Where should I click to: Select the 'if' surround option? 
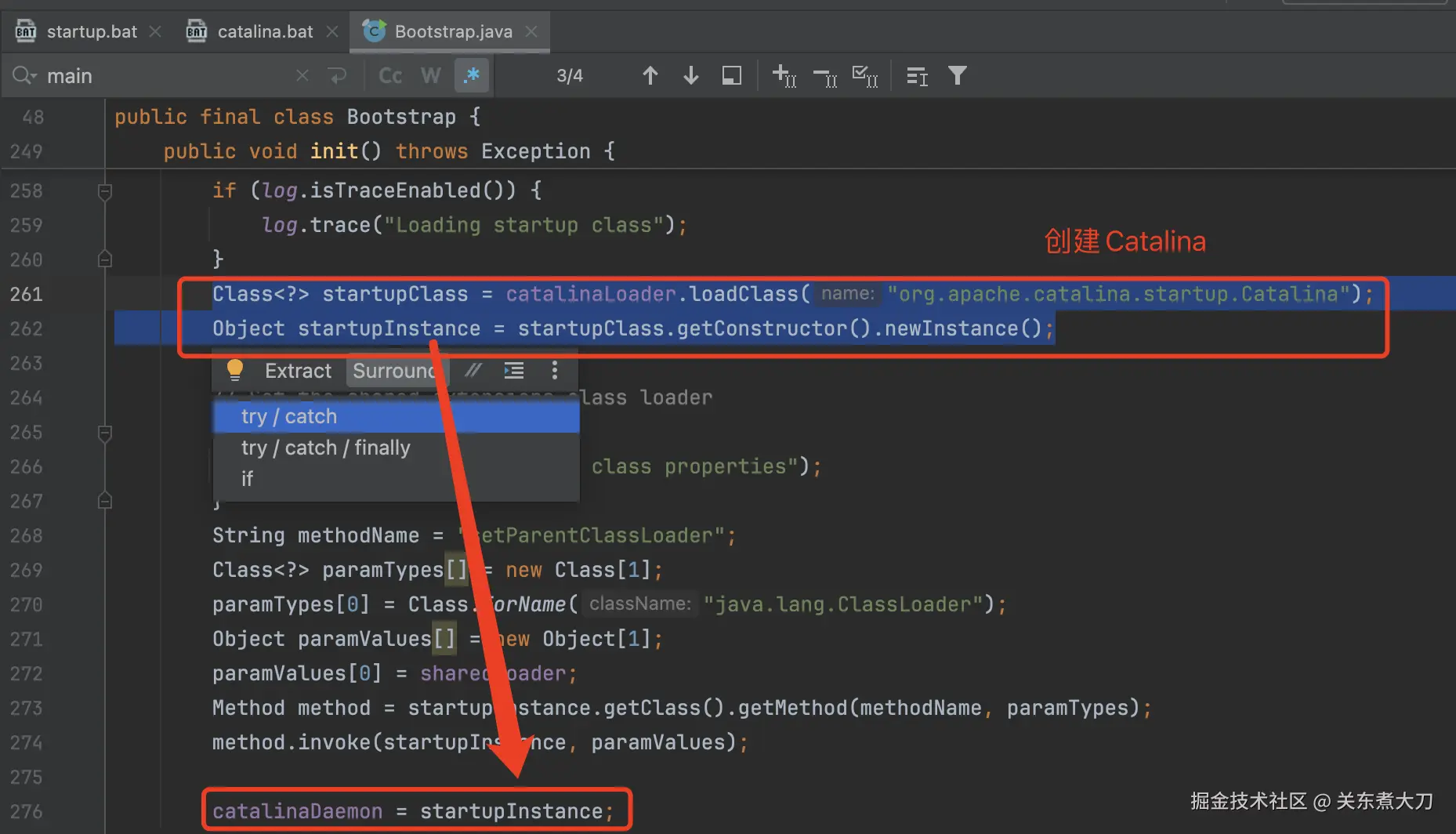[x=397, y=478]
